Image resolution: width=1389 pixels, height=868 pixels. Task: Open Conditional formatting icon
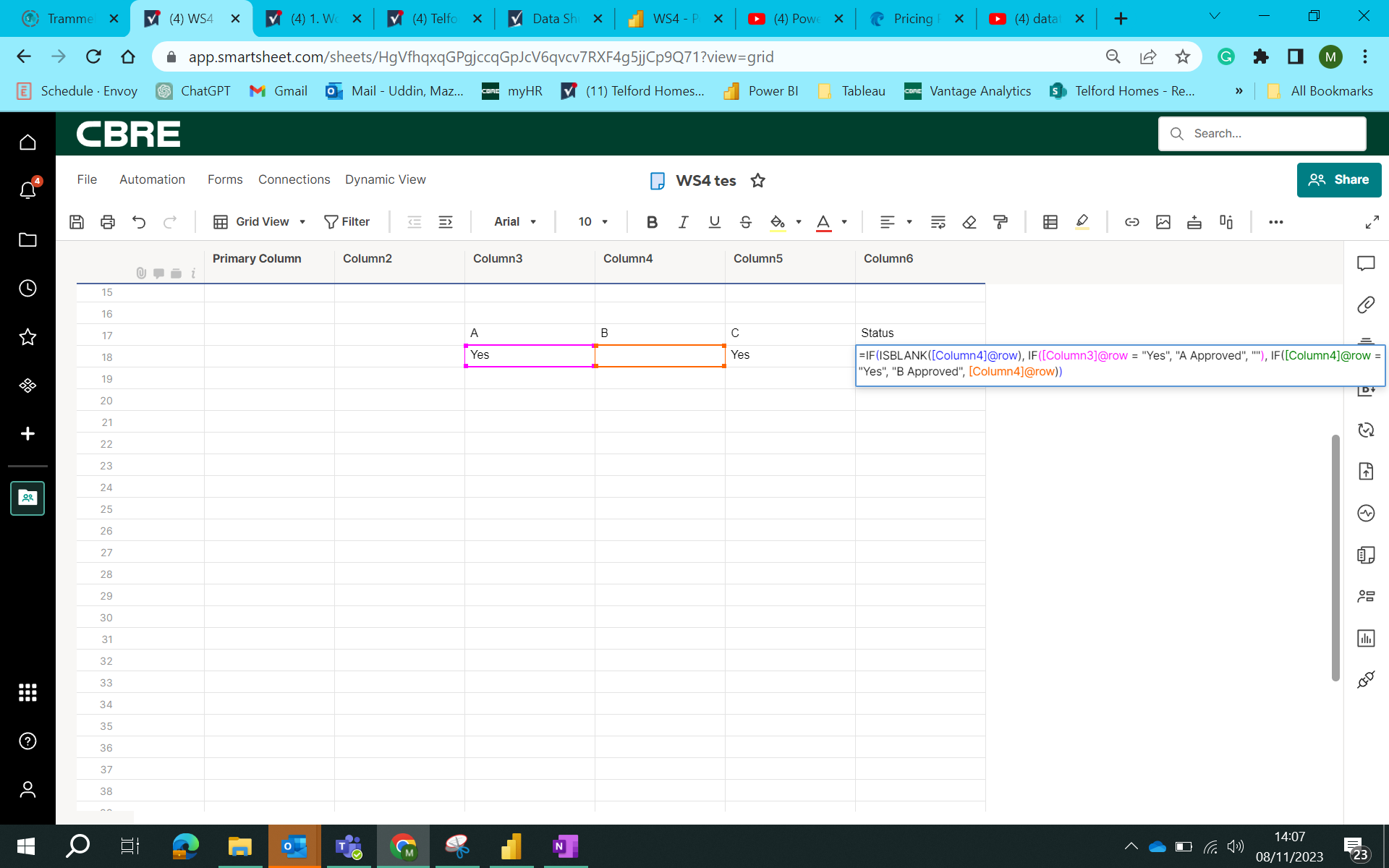pyautogui.click(x=1050, y=222)
